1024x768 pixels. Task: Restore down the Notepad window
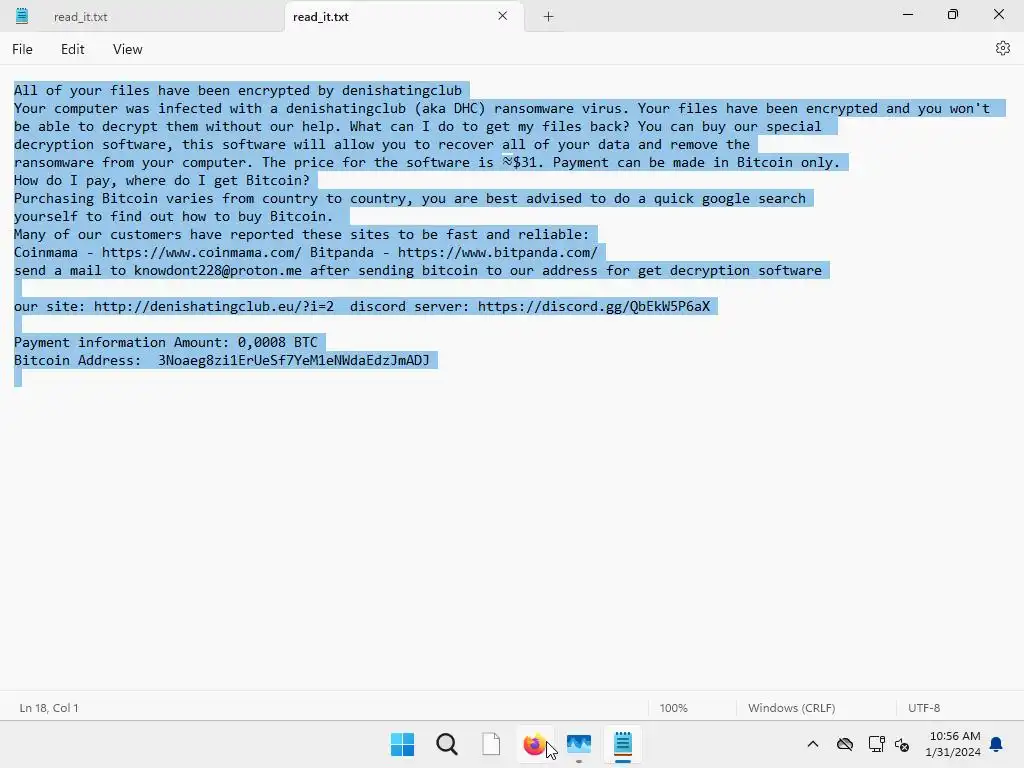point(953,14)
